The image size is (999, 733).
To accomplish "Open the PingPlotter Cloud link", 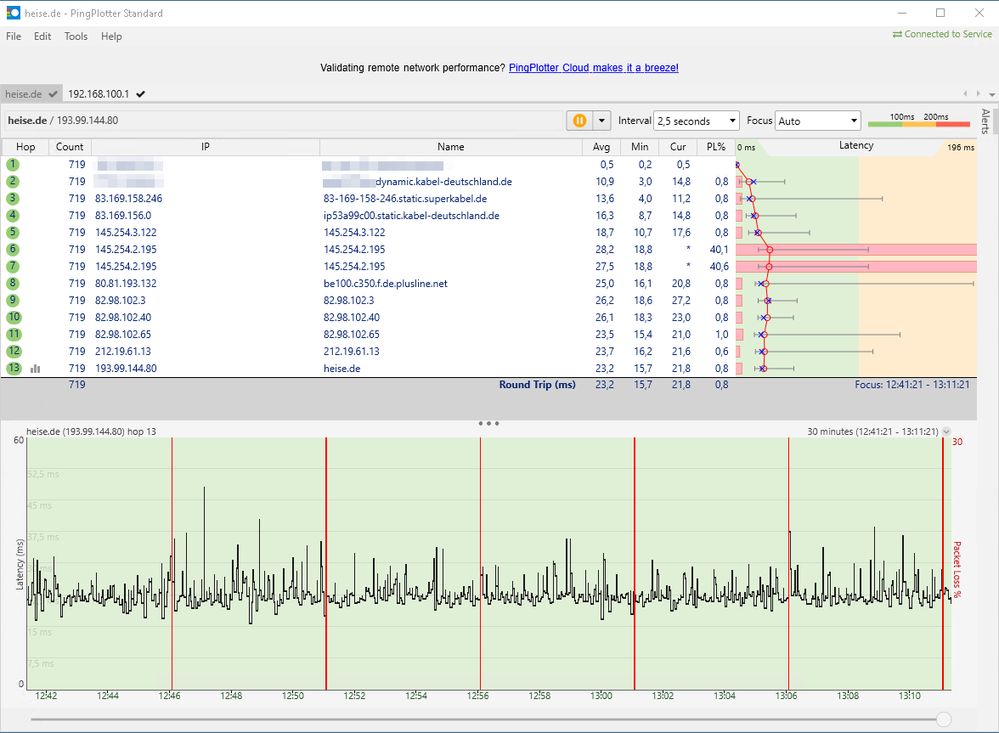I will click(x=593, y=67).
